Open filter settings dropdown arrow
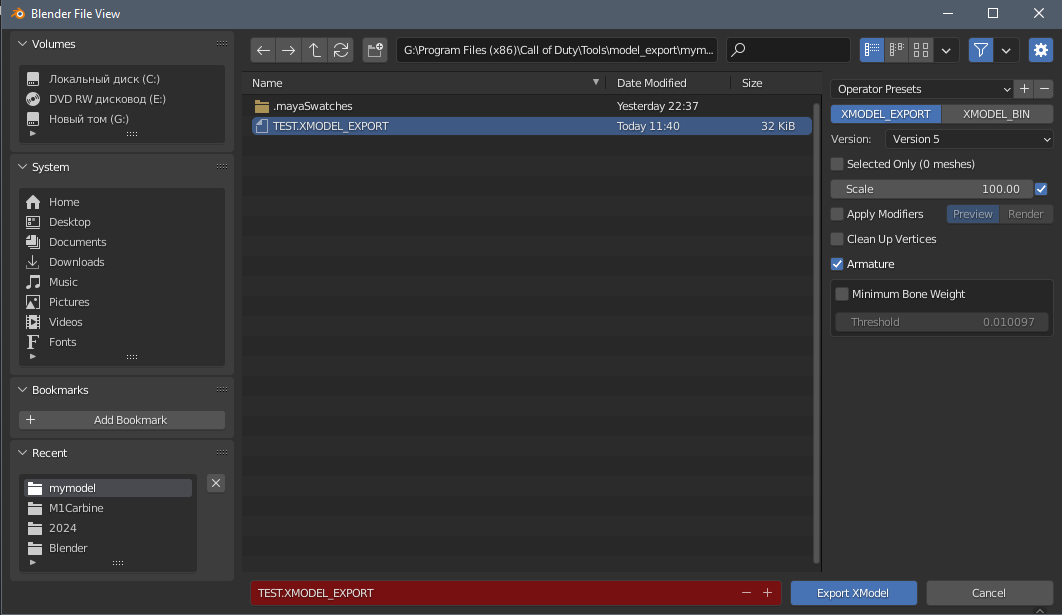1062x615 pixels. click(1006, 50)
